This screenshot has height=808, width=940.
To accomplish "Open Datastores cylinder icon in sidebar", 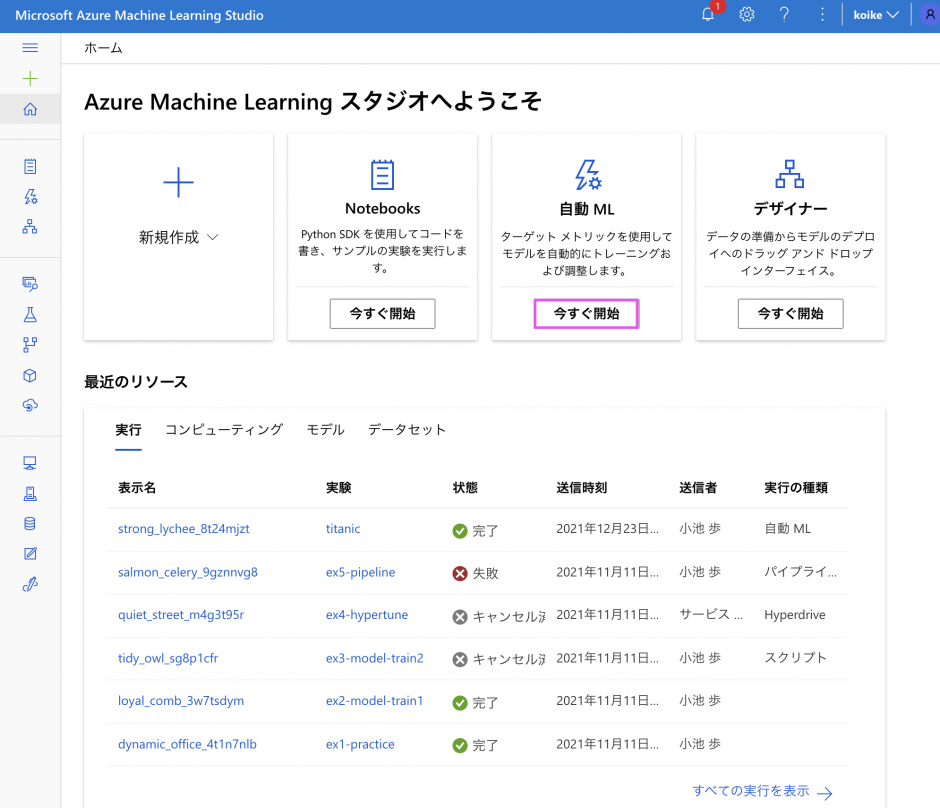I will pos(30,523).
